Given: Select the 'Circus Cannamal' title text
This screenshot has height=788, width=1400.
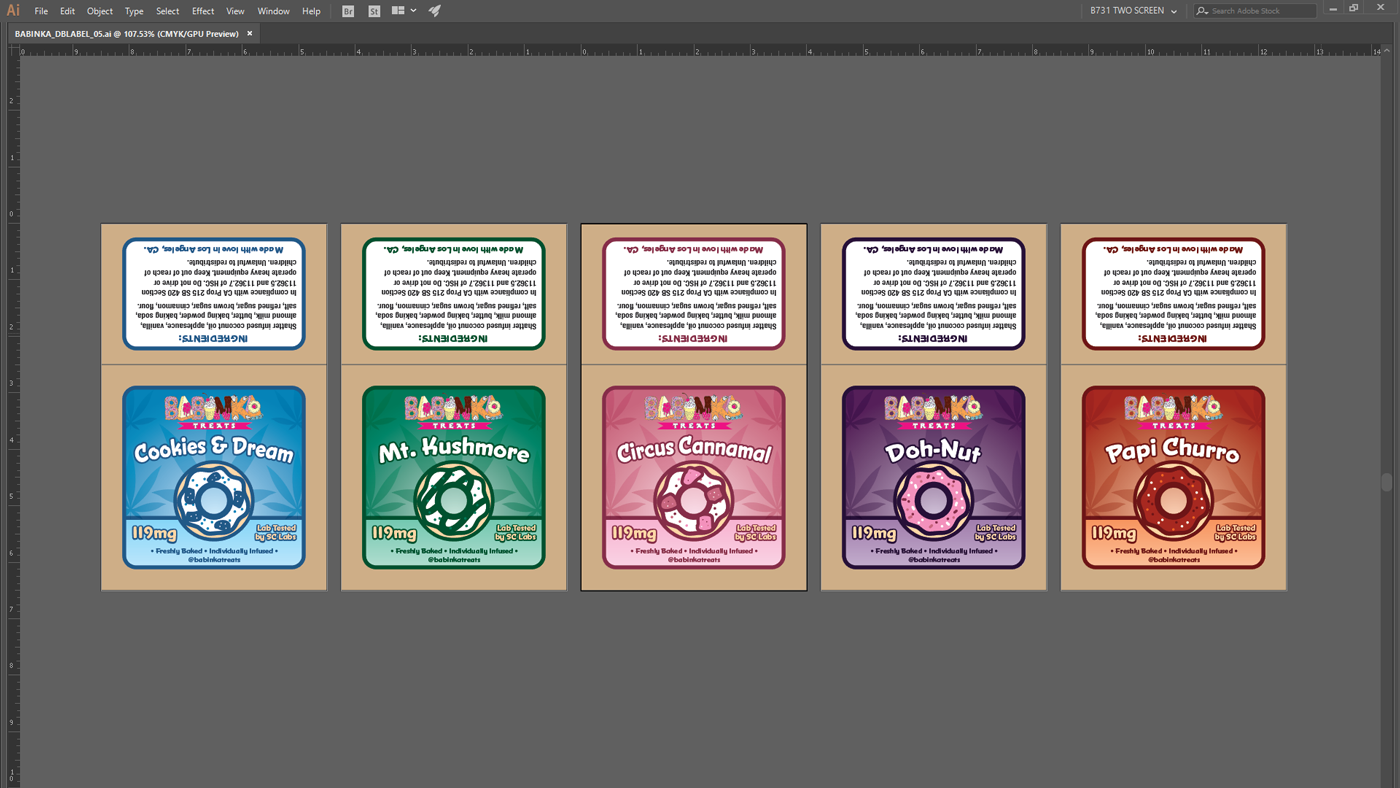Looking at the screenshot, I should pos(694,451).
